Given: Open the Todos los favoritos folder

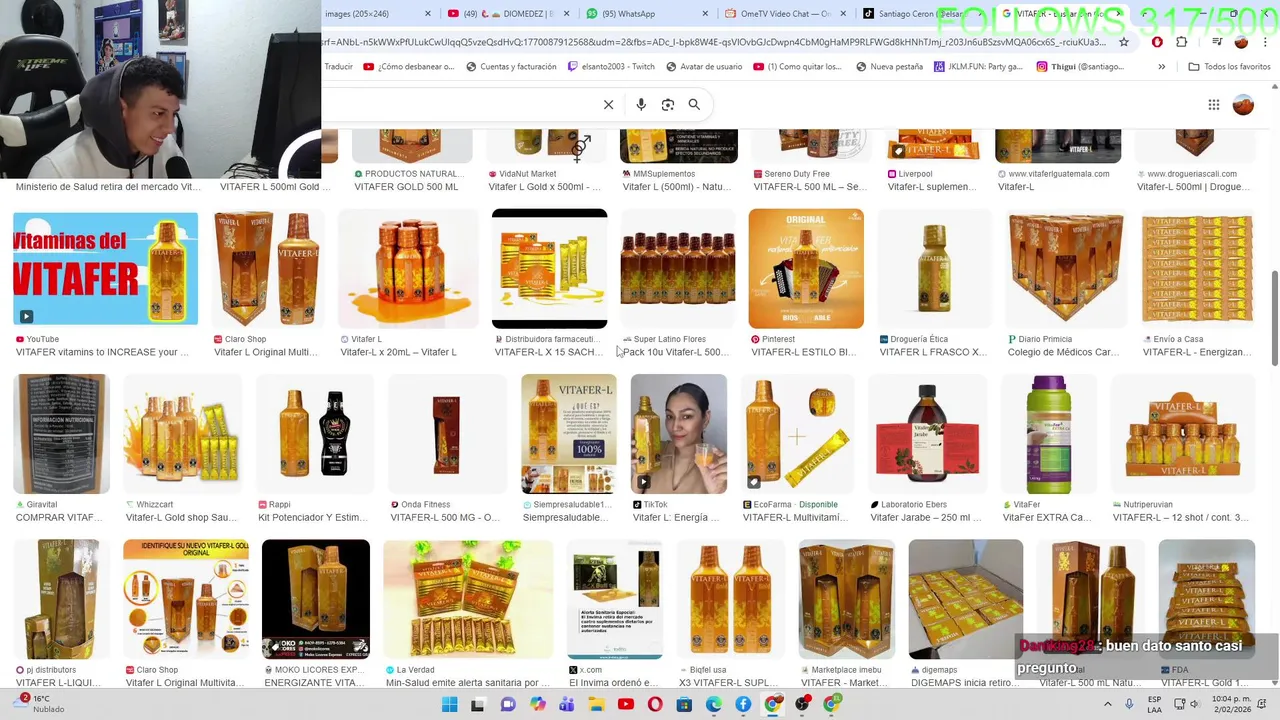Looking at the screenshot, I should click(1229, 66).
